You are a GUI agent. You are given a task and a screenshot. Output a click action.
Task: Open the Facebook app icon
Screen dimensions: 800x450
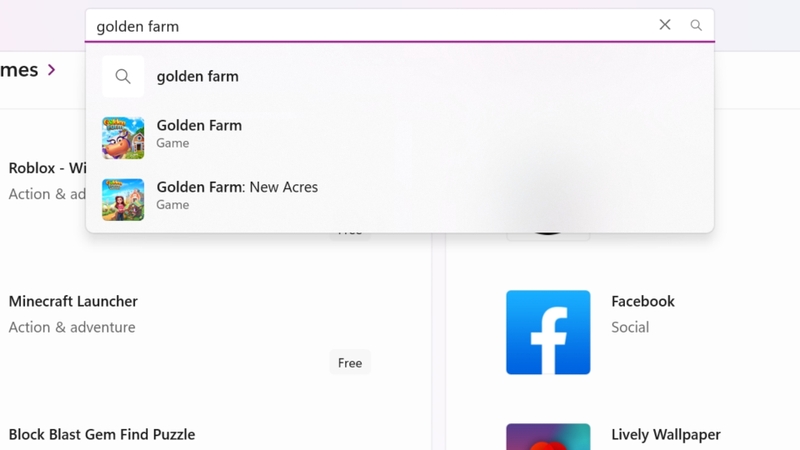[548, 332]
